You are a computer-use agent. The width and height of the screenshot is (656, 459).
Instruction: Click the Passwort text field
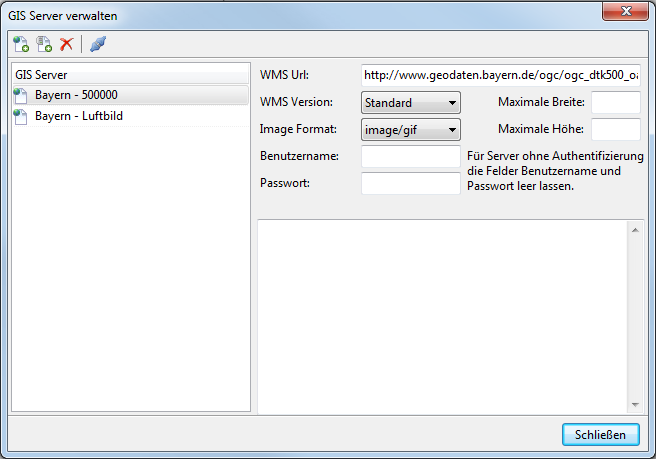410,183
